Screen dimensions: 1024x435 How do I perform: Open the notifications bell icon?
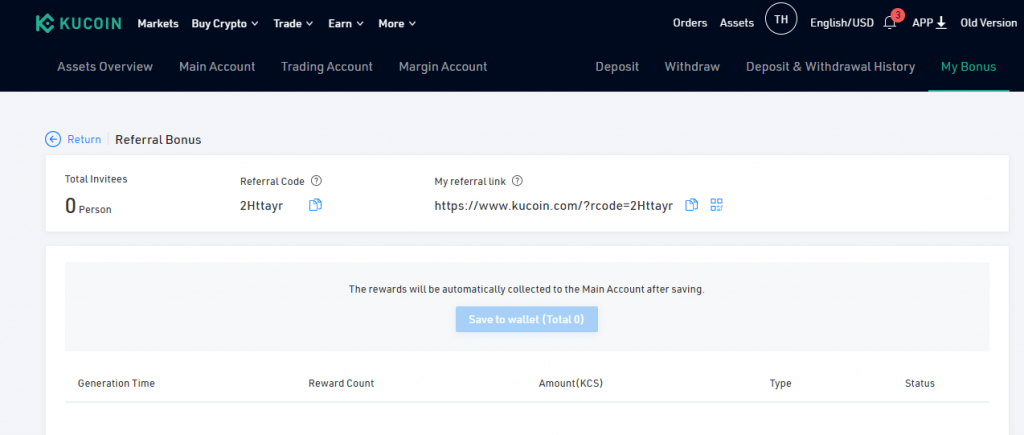click(889, 24)
